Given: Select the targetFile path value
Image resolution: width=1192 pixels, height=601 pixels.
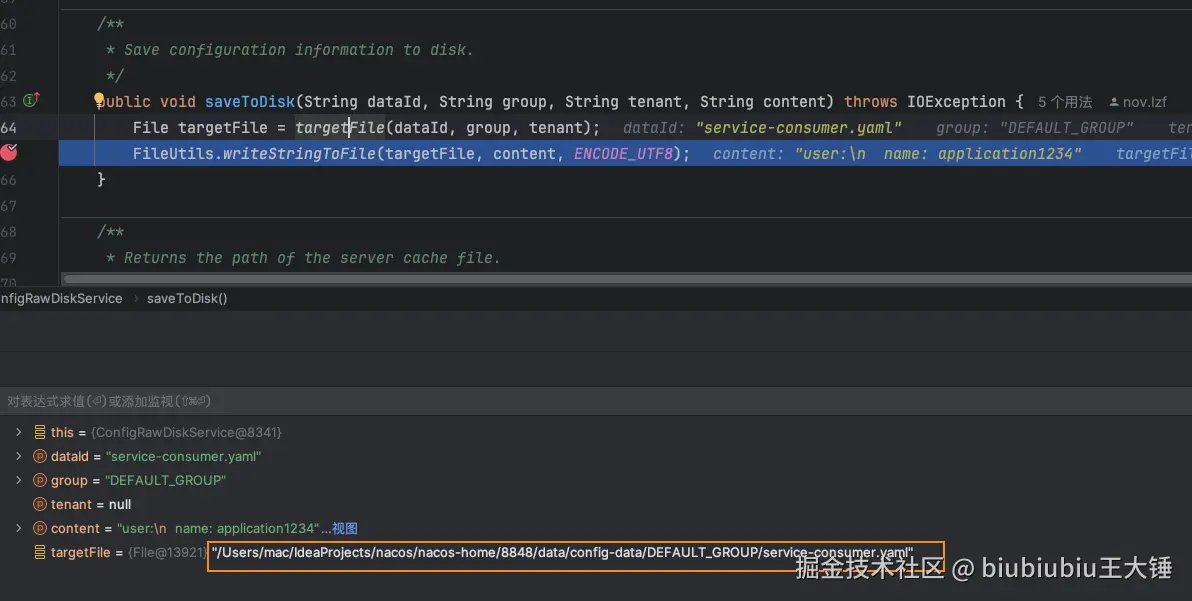Looking at the screenshot, I should click(563, 552).
